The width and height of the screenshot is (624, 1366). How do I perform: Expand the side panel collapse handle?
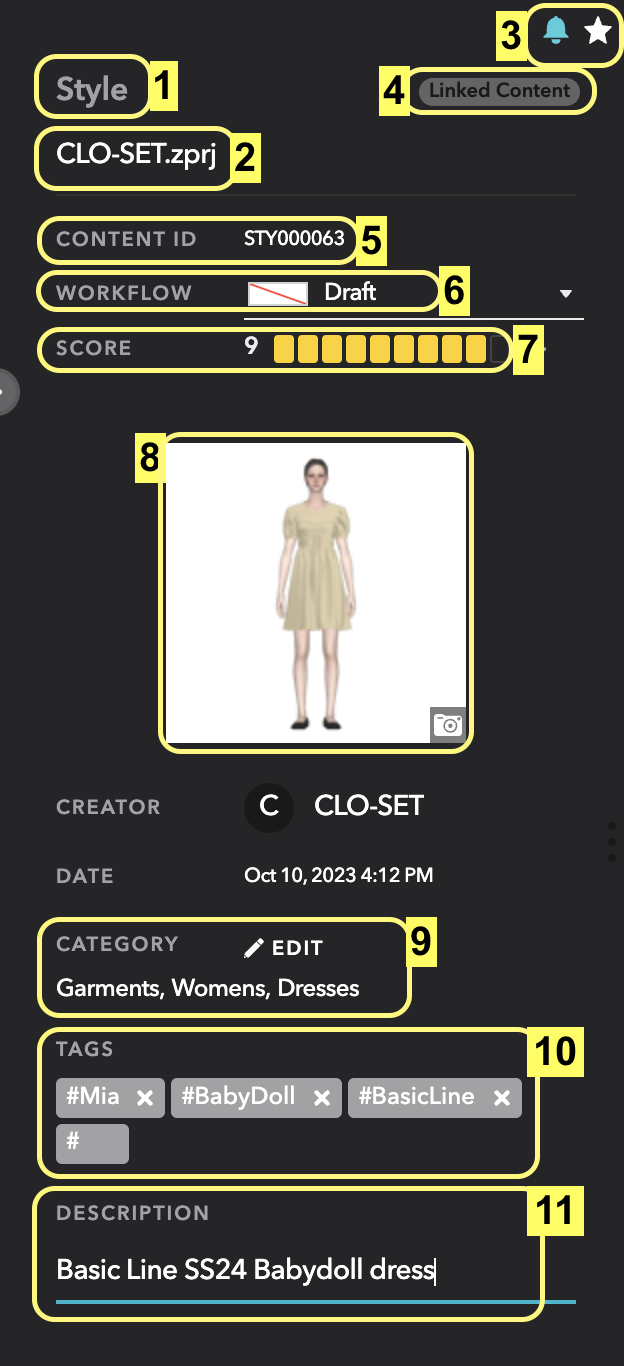coord(7,392)
